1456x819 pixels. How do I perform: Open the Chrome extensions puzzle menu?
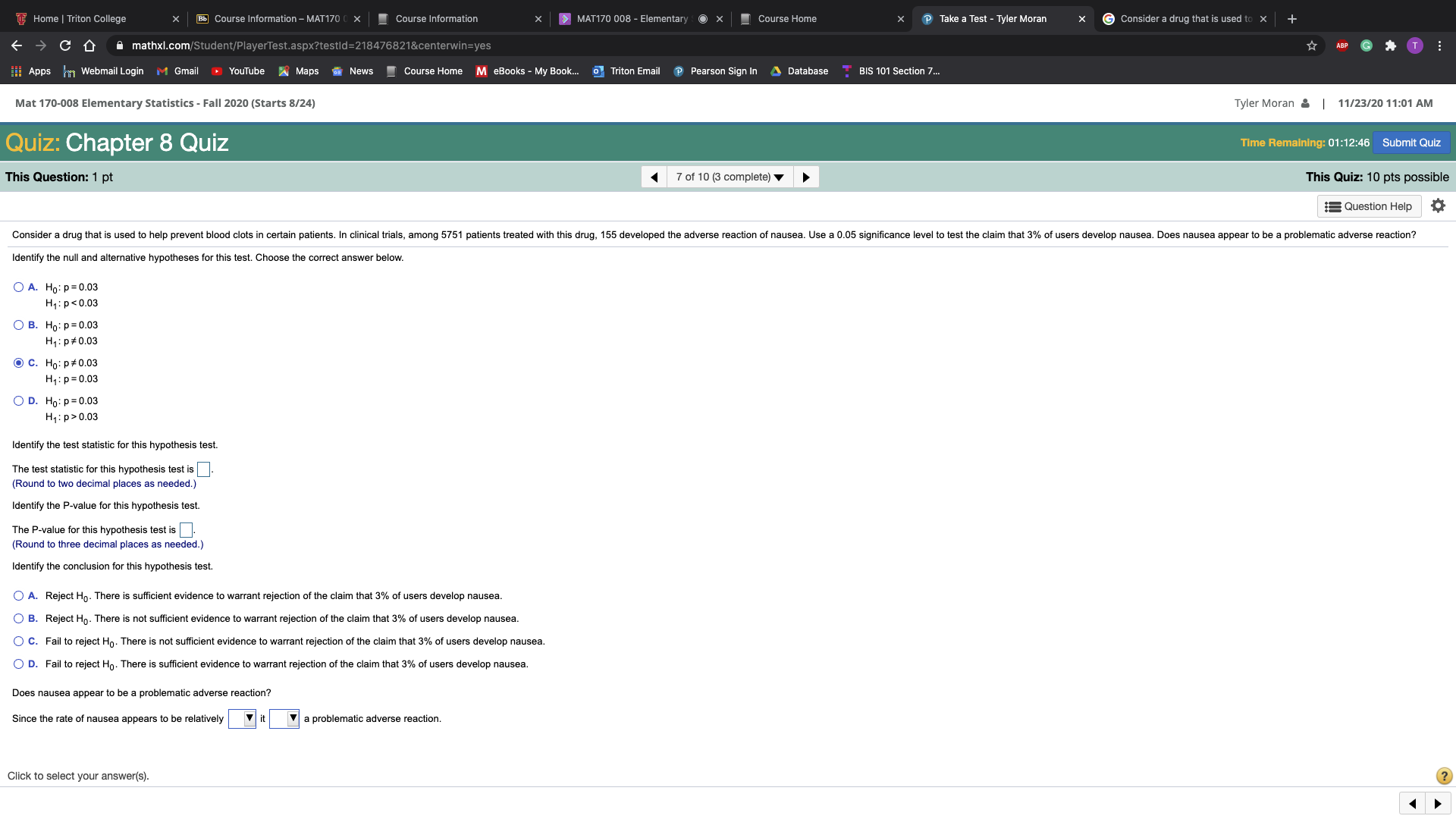tap(1391, 45)
